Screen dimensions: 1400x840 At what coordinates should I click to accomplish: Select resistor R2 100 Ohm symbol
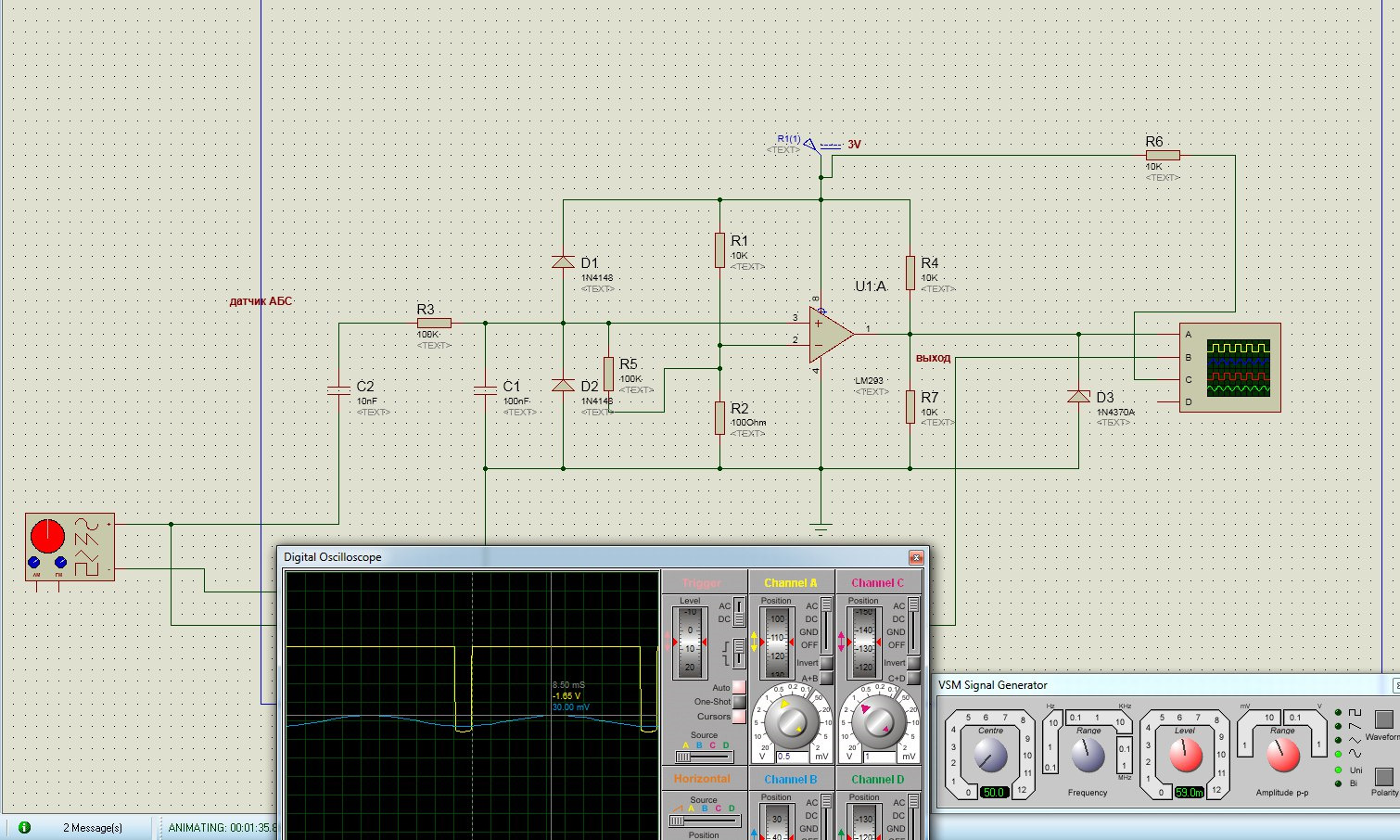pyautogui.click(x=719, y=417)
